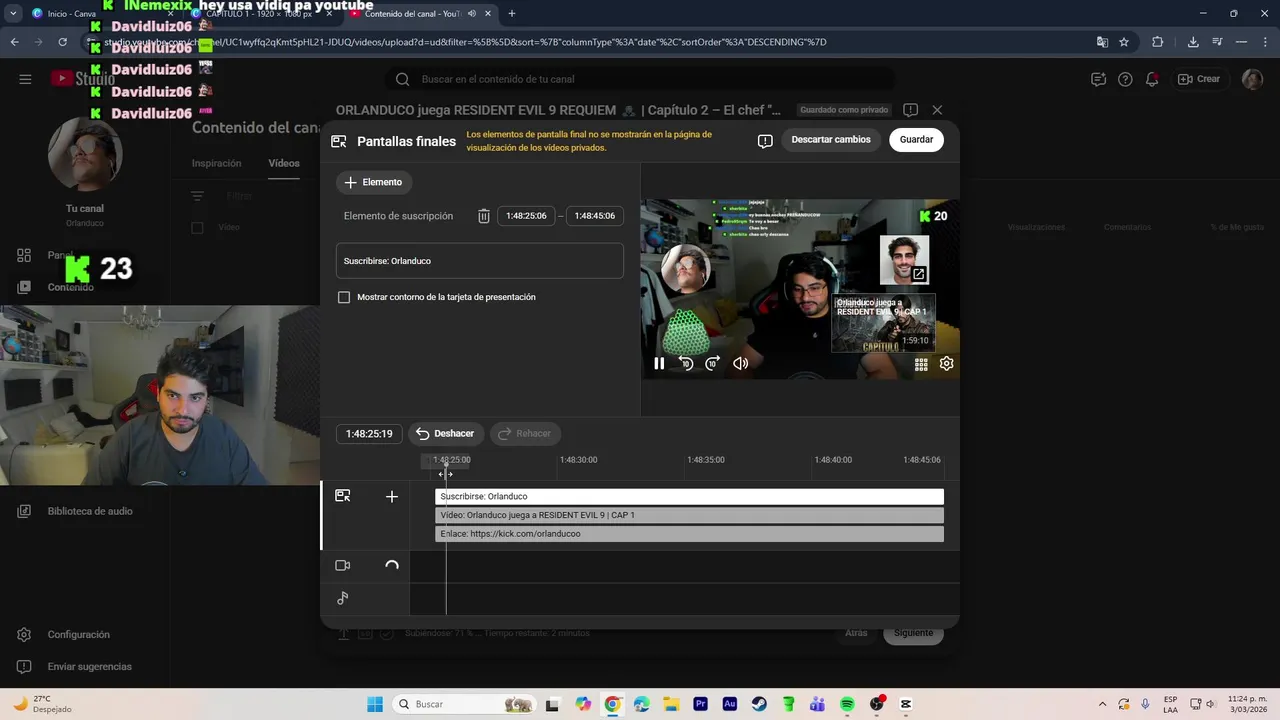This screenshot has height=720, width=1280.
Task: Click browser back arrow
Action: coord(14,42)
